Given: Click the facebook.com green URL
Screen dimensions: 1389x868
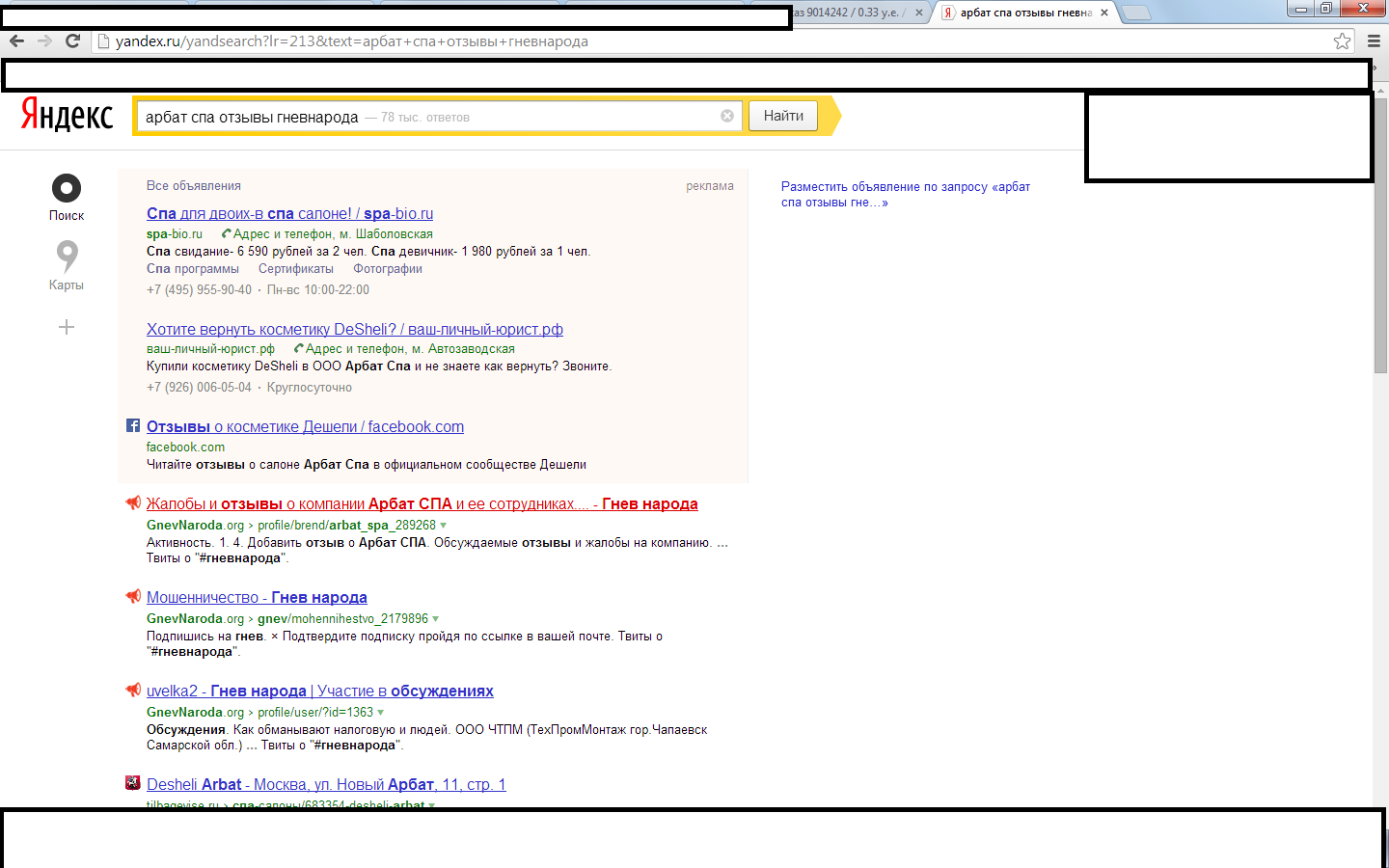Looking at the screenshot, I should click(x=185, y=448).
